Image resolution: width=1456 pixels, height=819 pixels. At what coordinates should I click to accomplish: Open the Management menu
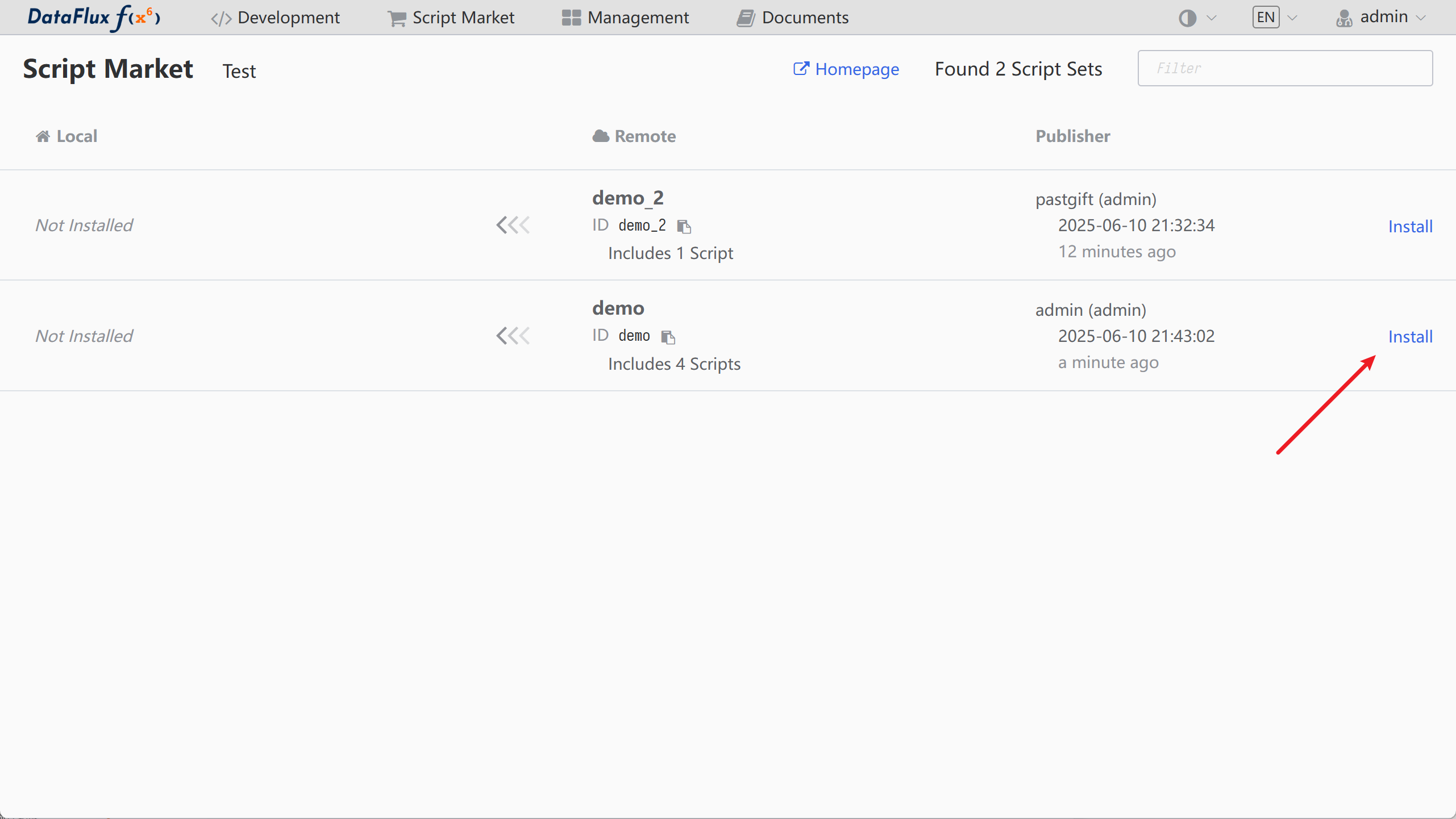tap(626, 18)
